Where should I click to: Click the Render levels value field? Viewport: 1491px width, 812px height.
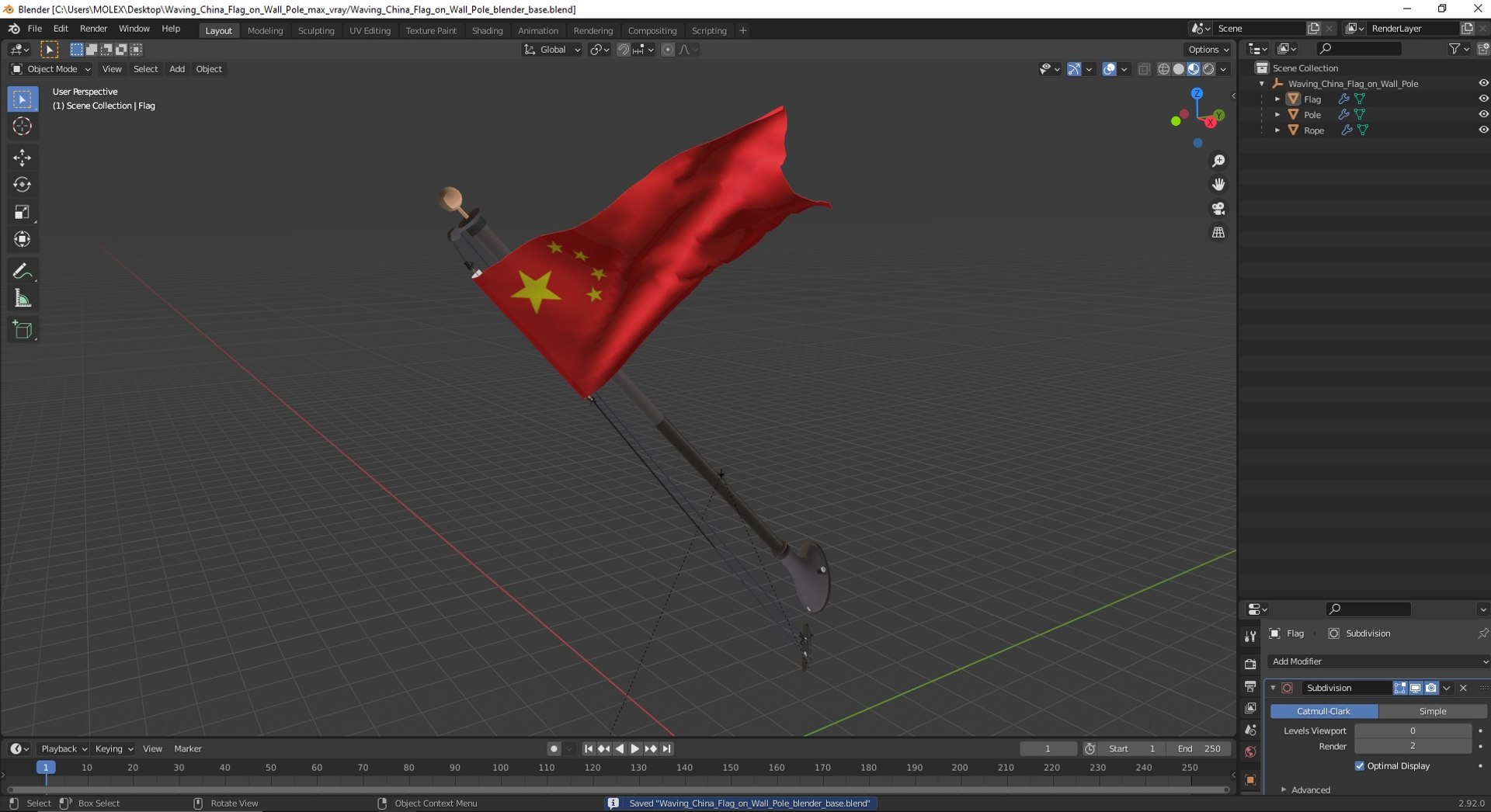coord(1413,746)
